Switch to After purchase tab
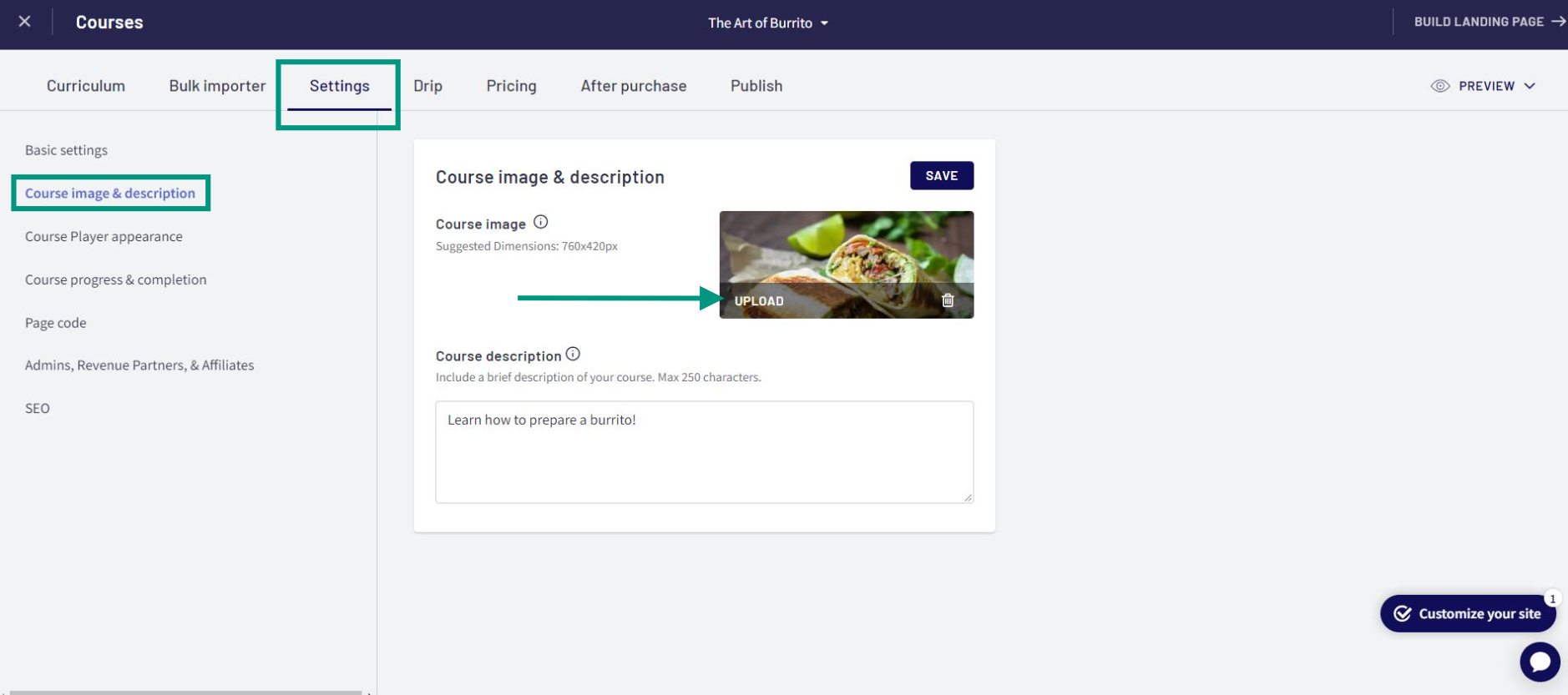Screen dimensions: 1568x695 click(x=634, y=86)
